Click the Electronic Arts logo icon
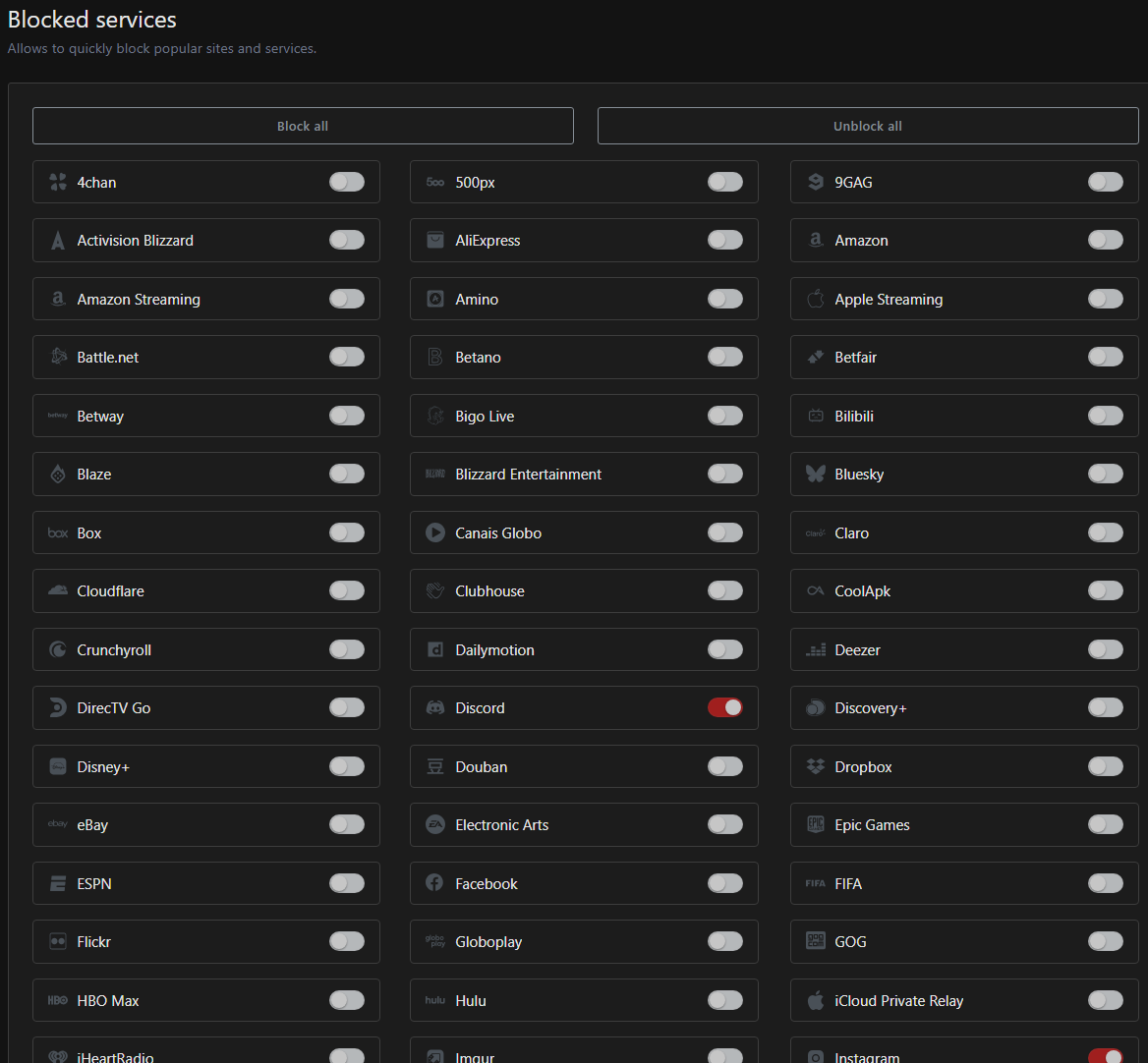1148x1063 pixels. pos(435,825)
